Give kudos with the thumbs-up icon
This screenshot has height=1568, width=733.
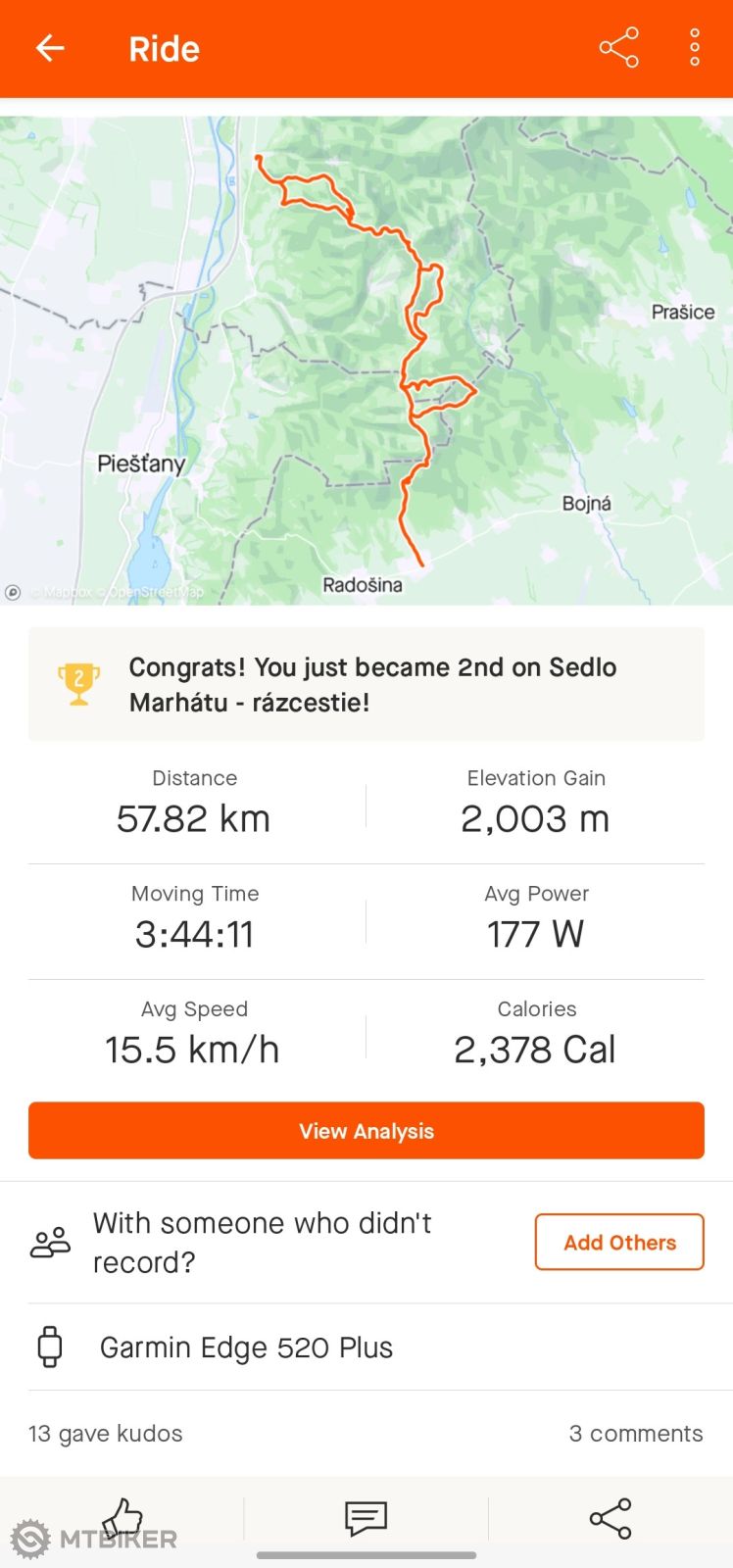tap(123, 1518)
